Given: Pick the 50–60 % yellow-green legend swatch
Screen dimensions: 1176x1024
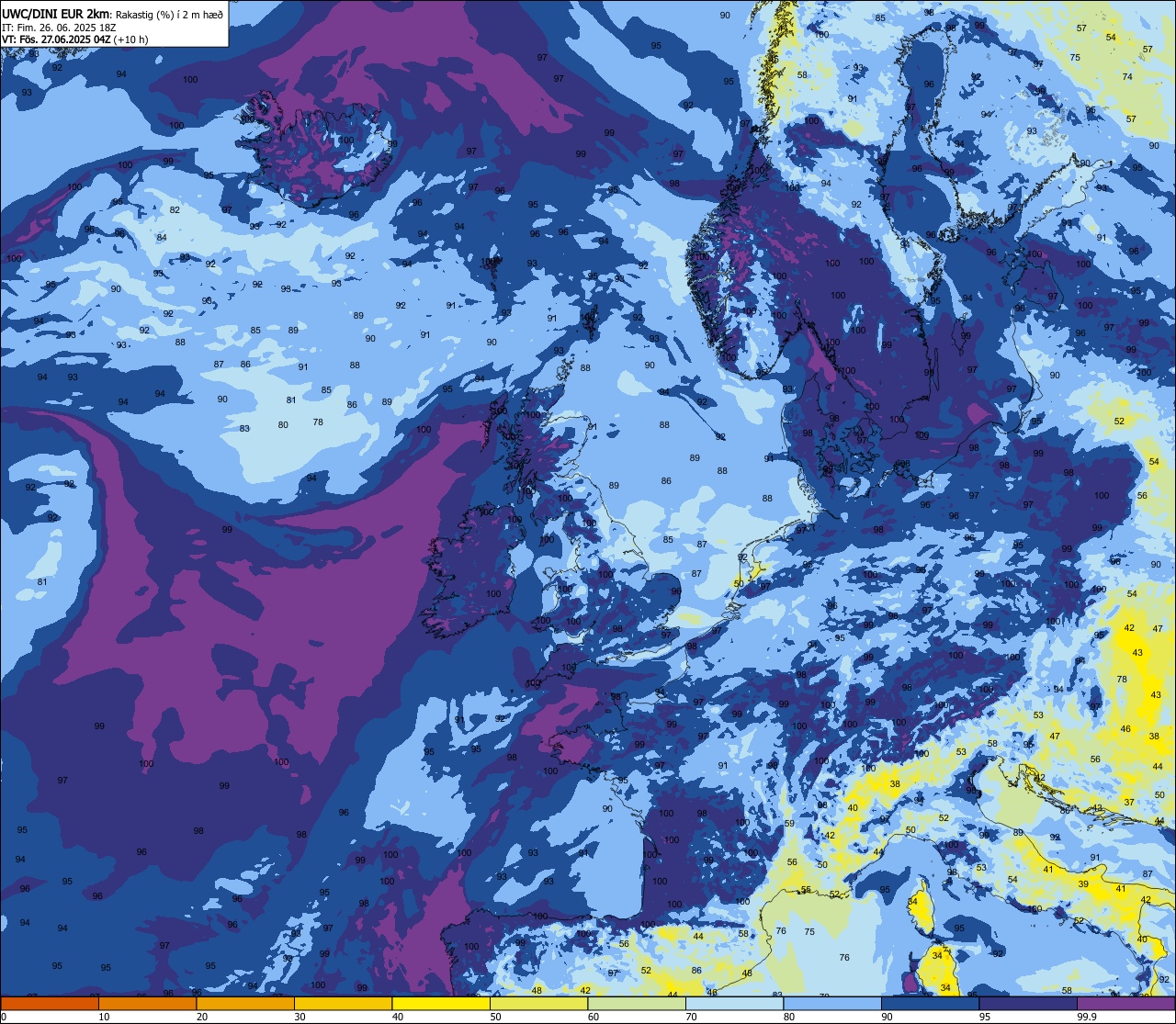Looking at the screenshot, I should 538,1004.
